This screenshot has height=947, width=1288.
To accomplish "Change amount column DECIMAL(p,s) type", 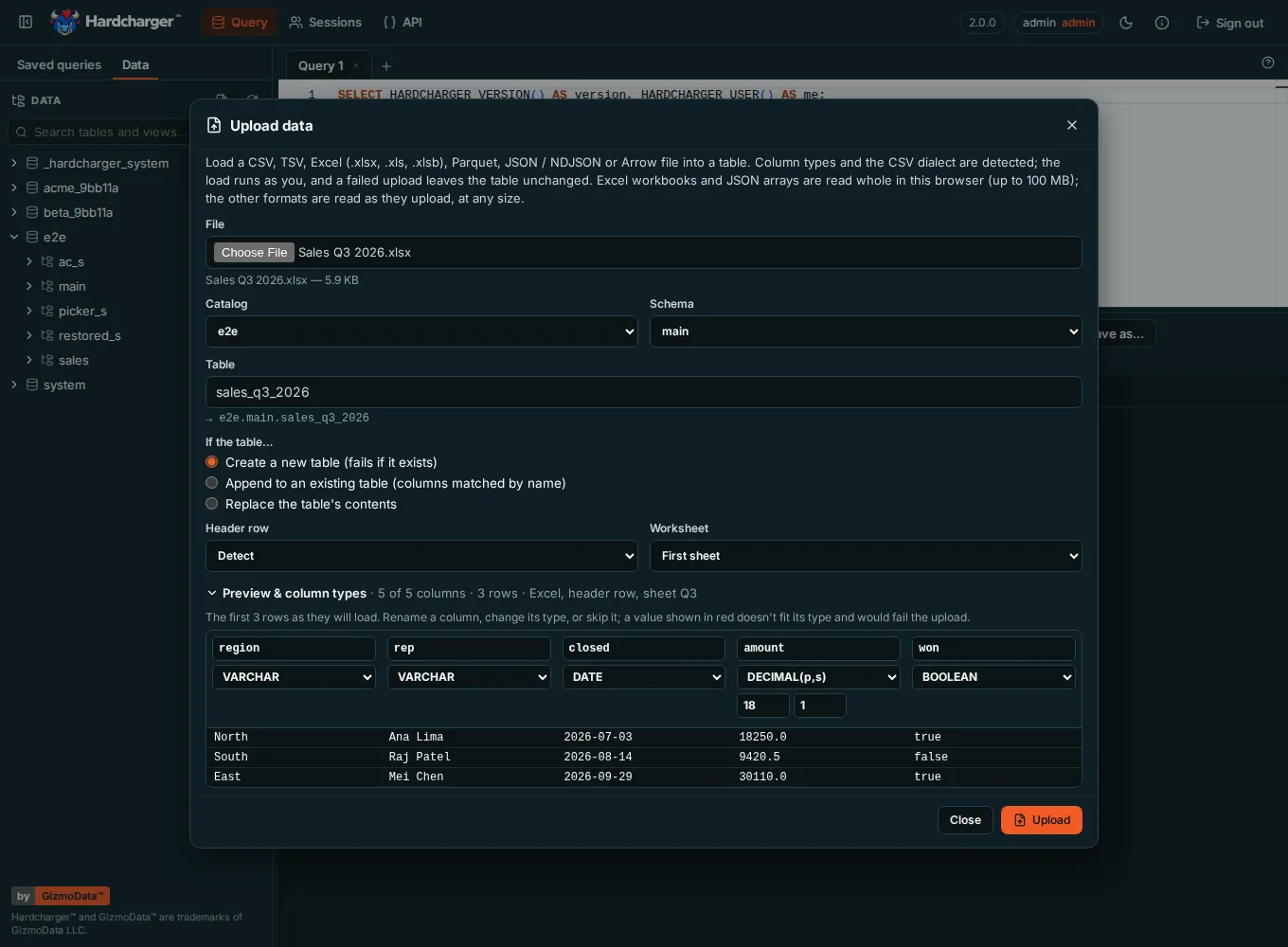I will (818, 677).
